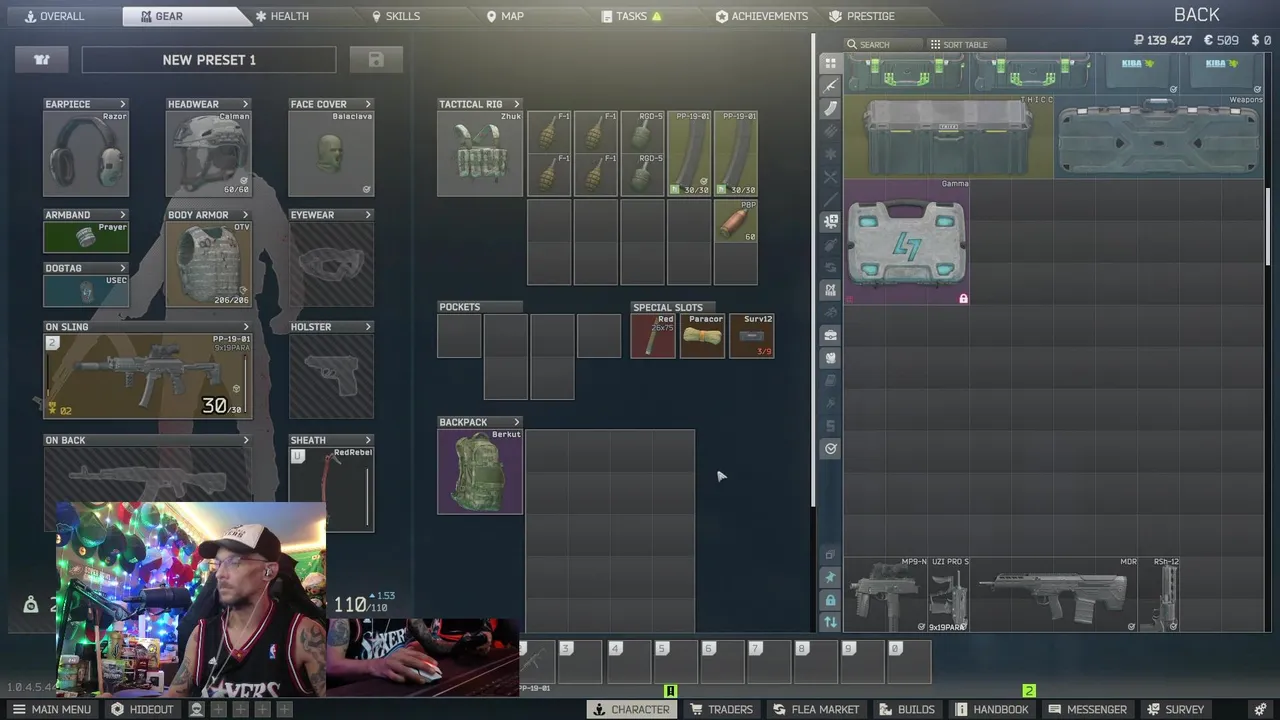This screenshot has width=1280, height=720.
Task: Select the PBP ammo stack in rig
Action: pos(736,221)
